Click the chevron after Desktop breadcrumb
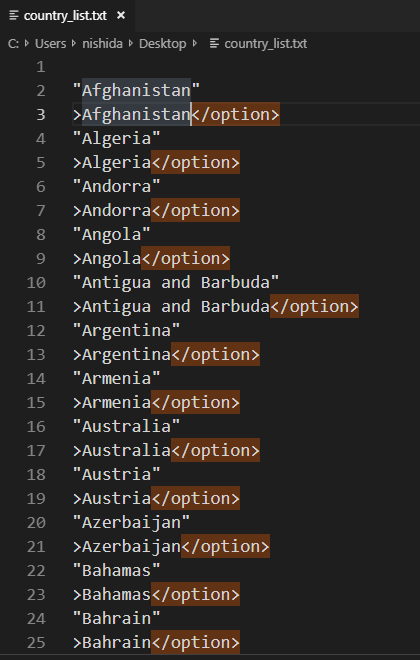Screen dimensions: 420x660 pyautogui.click(x=195, y=43)
